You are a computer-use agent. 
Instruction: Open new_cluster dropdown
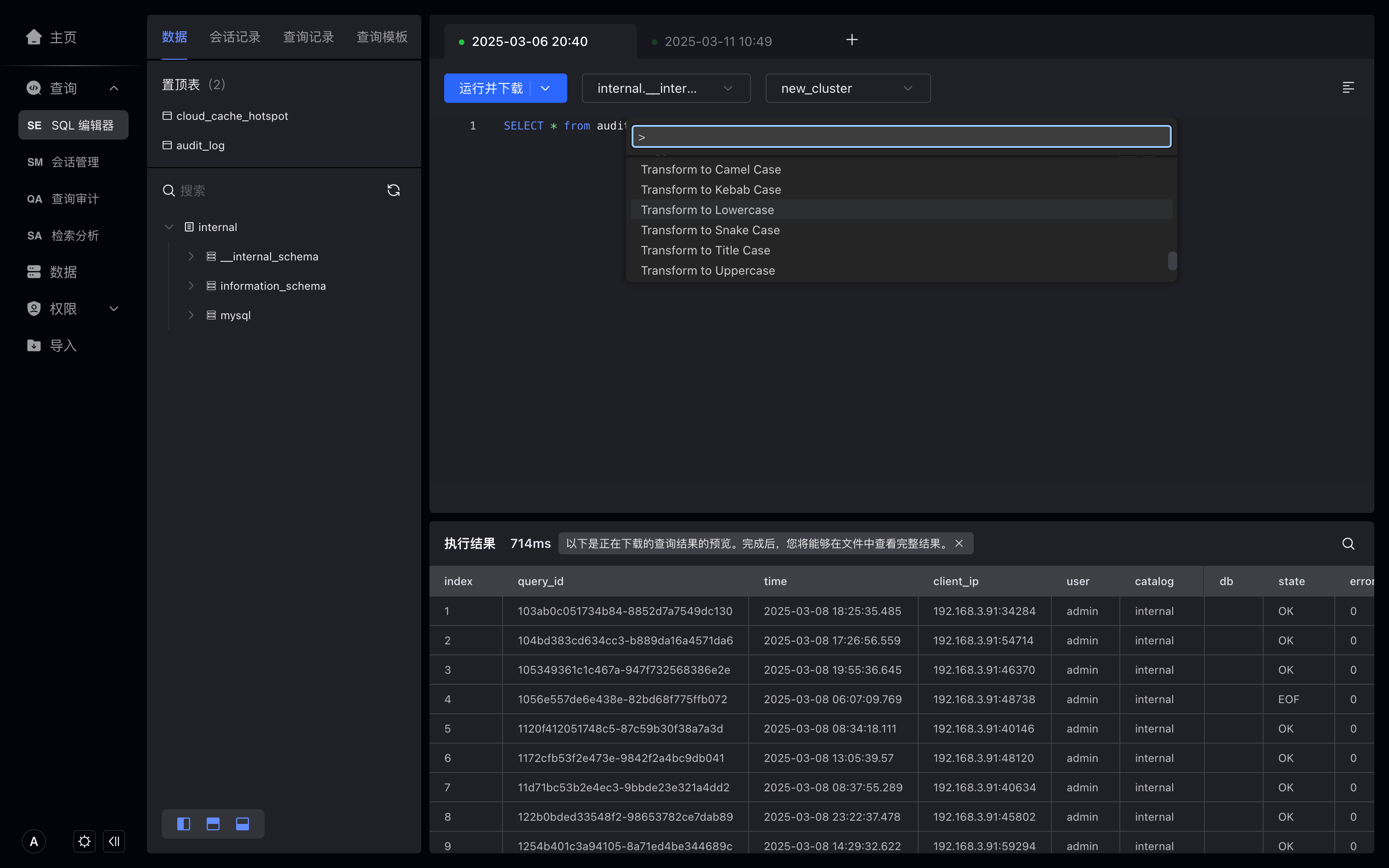(848, 88)
